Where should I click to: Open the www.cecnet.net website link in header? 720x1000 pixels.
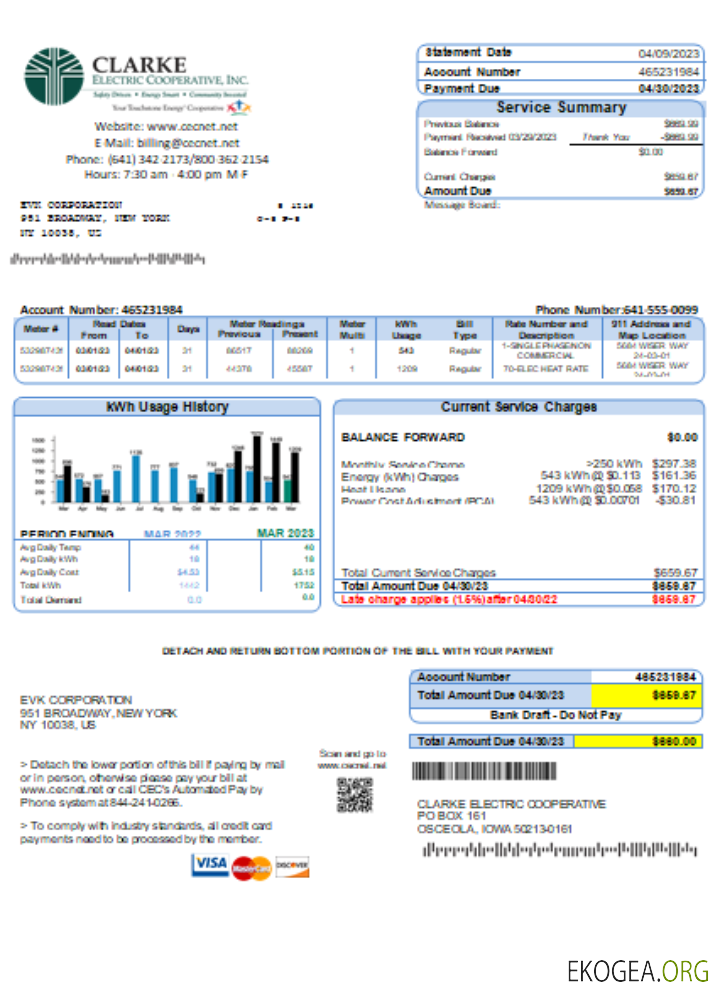[x=192, y=126]
